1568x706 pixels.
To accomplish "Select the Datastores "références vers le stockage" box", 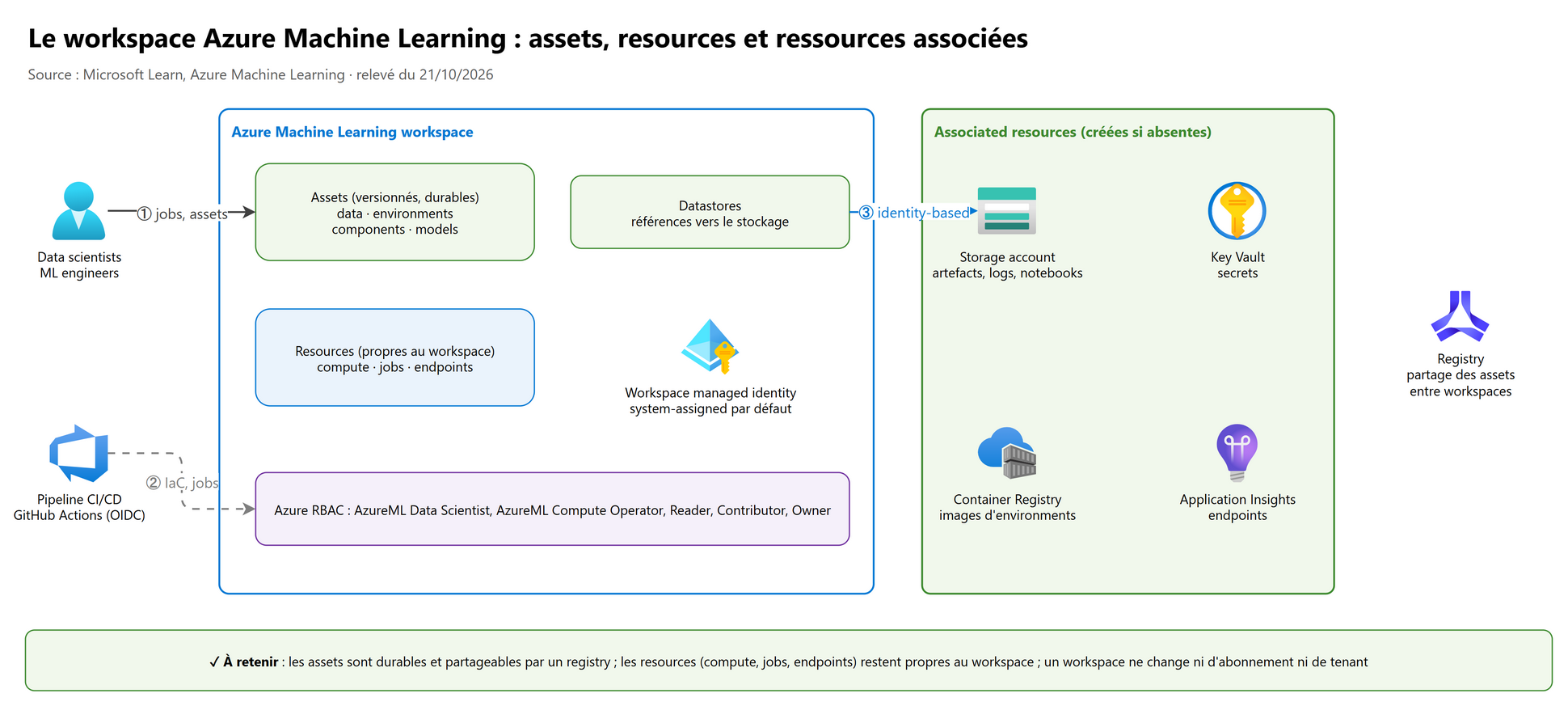I will [710, 212].
